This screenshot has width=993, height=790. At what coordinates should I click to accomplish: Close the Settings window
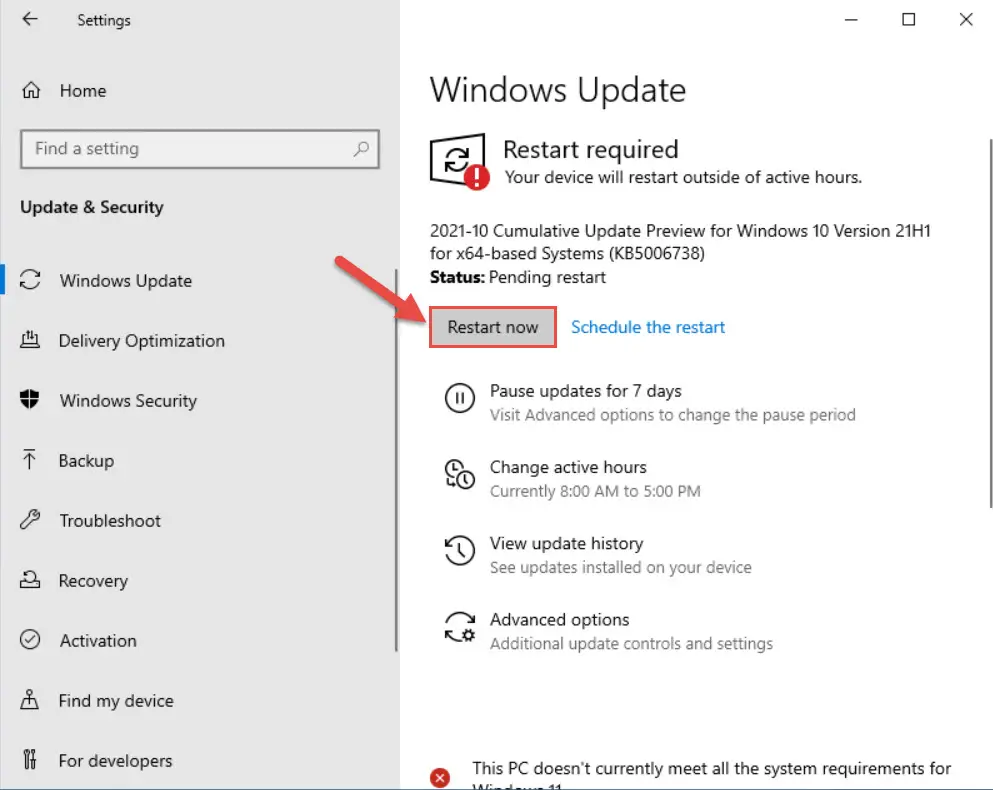(x=966, y=20)
